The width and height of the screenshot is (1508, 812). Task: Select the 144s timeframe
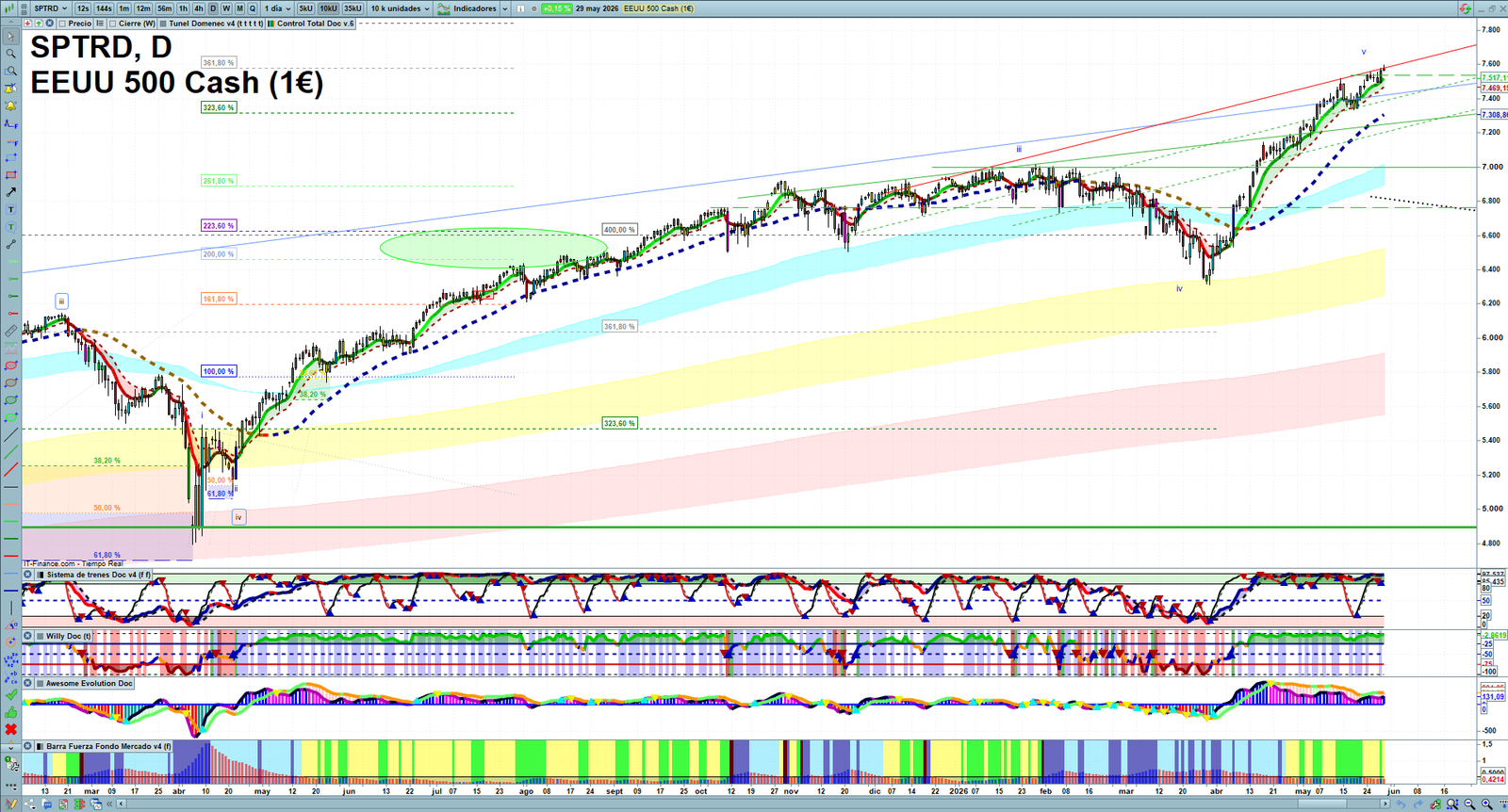coord(104,8)
